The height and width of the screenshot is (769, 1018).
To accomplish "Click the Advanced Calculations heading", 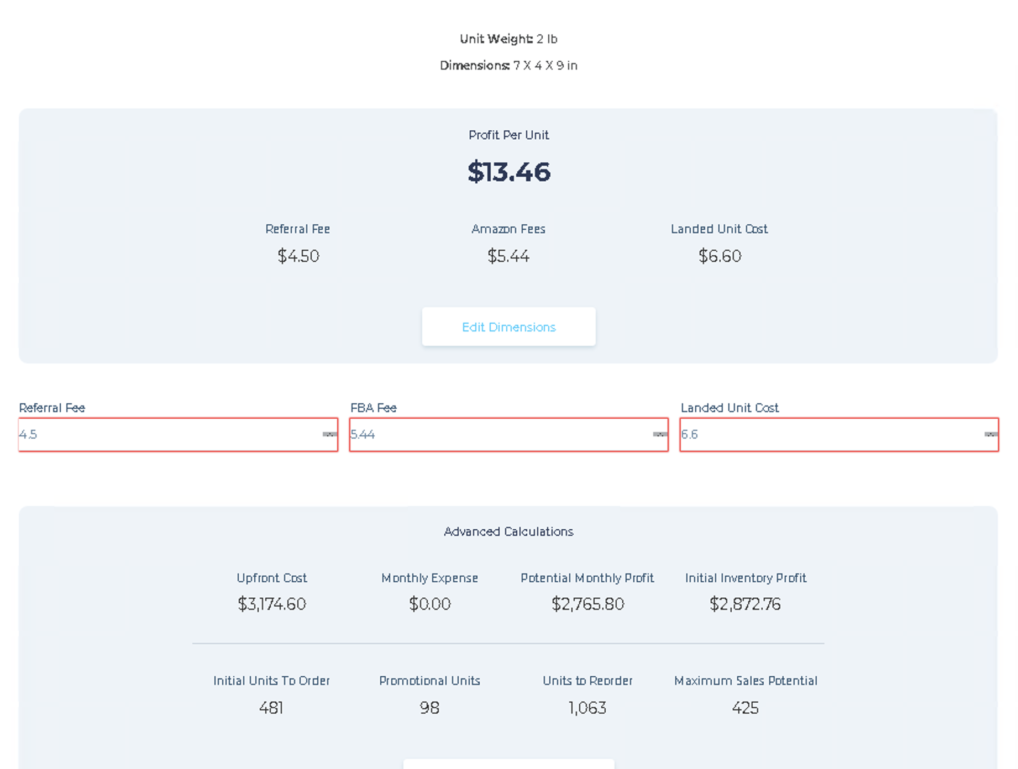I will pos(508,532).
